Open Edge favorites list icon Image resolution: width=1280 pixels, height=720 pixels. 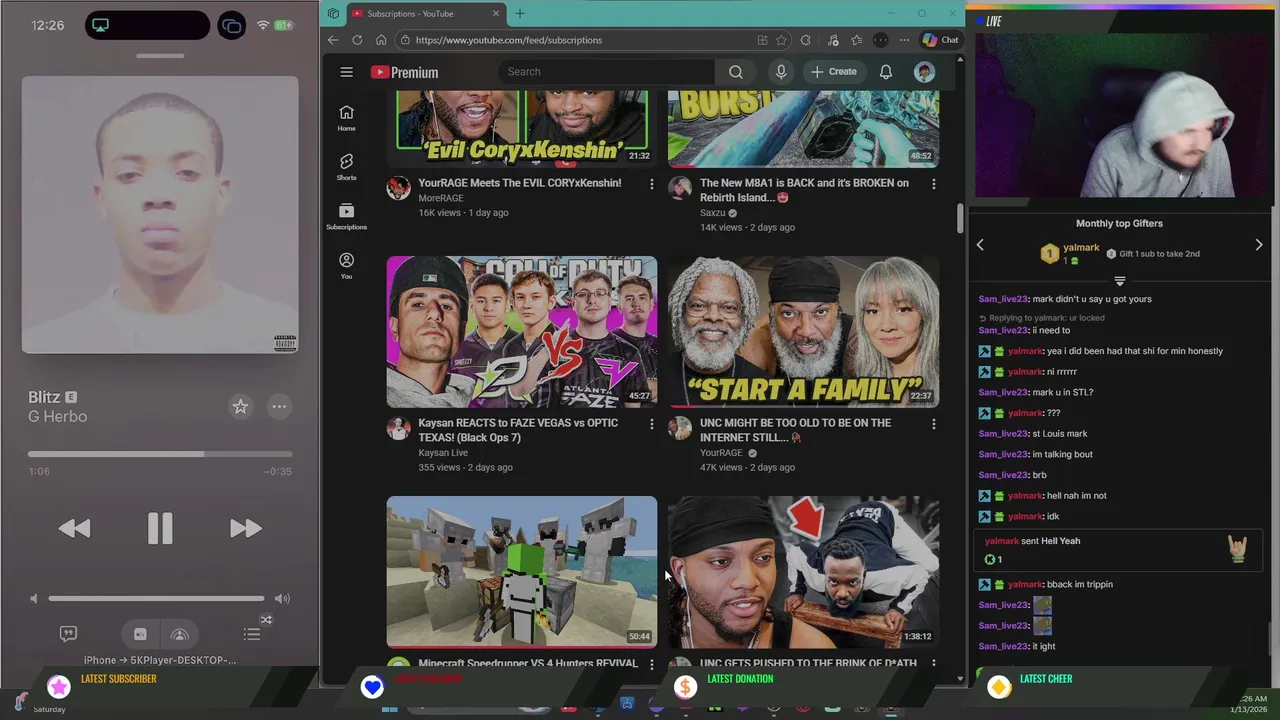pos(857,40)
